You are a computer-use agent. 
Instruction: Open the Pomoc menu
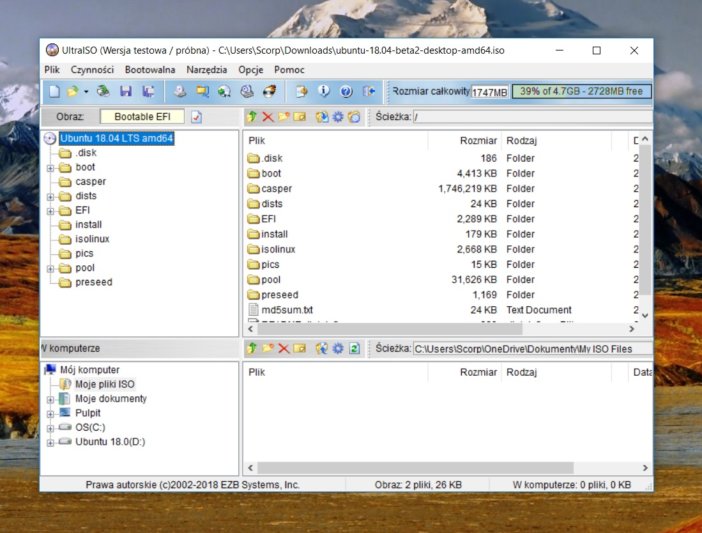[x=289, y=70]
